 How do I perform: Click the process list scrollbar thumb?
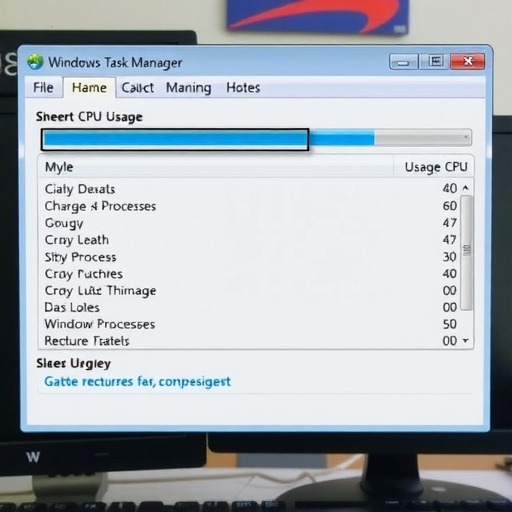(467, 253)
